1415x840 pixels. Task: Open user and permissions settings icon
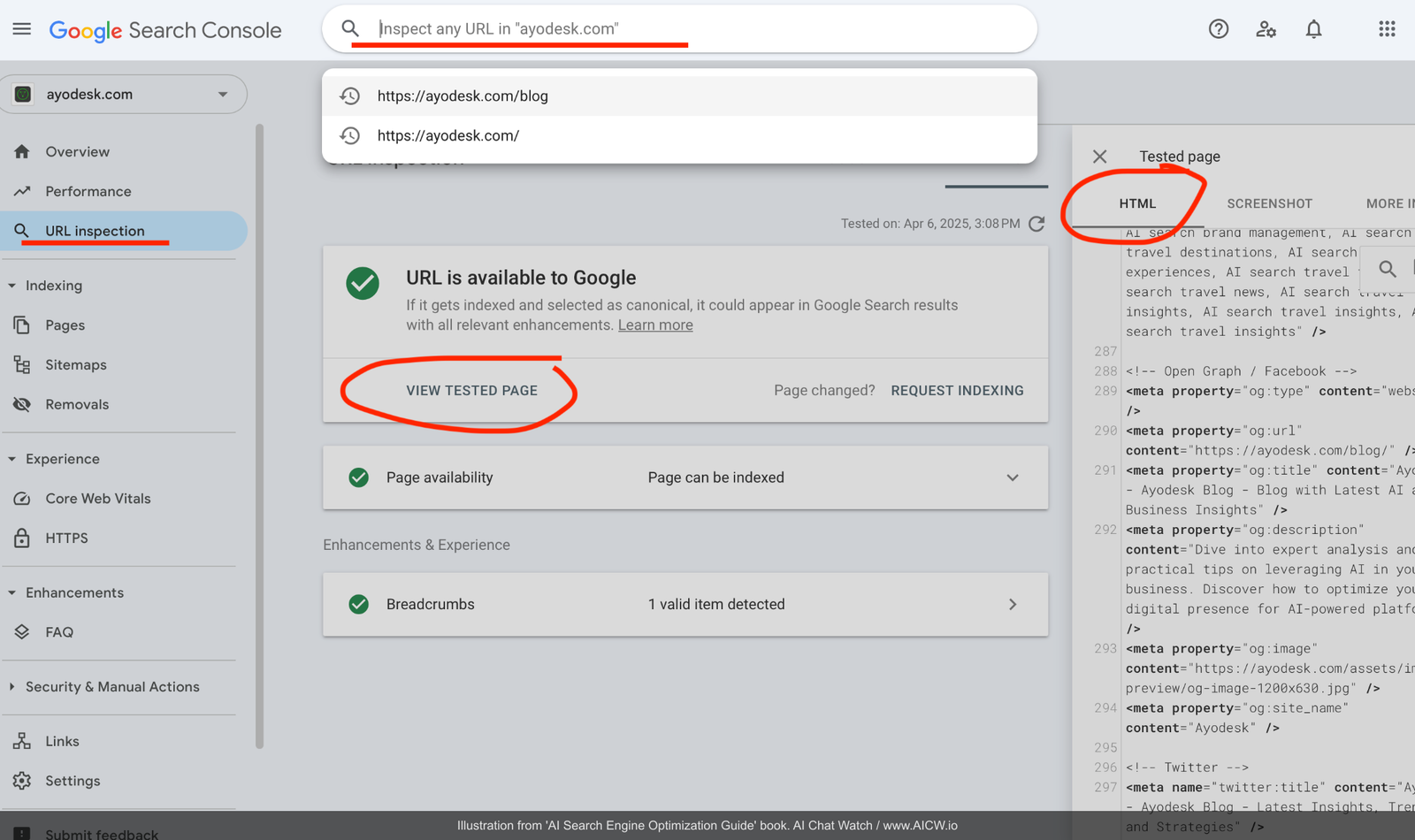point(1266,29)
